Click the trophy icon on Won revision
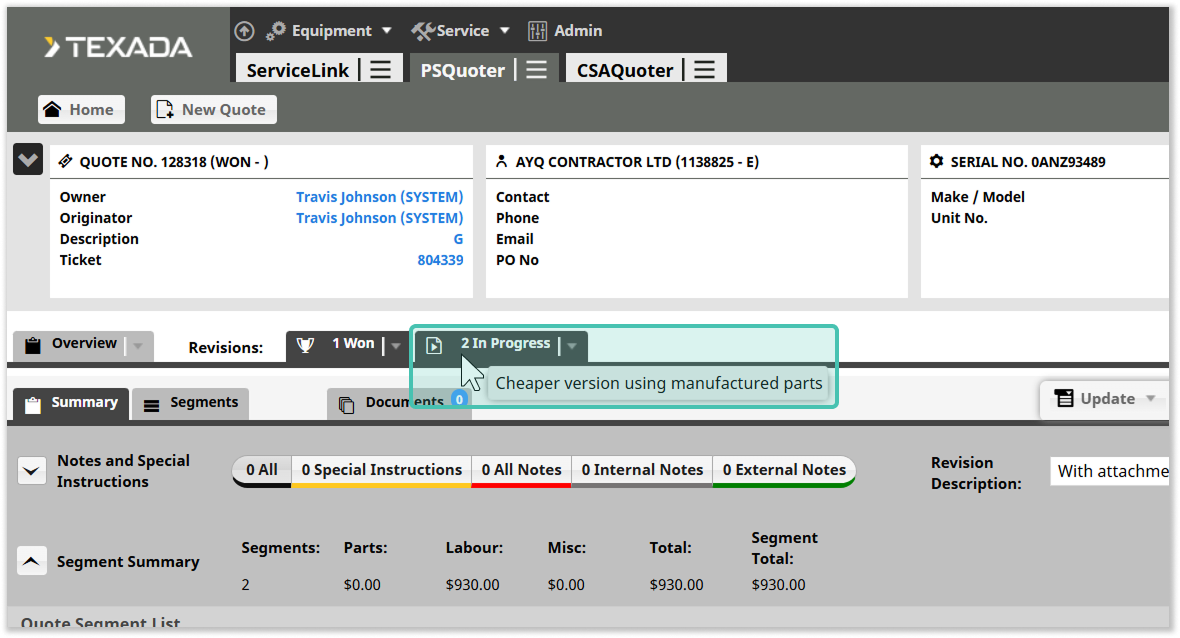 pos(305,345)
